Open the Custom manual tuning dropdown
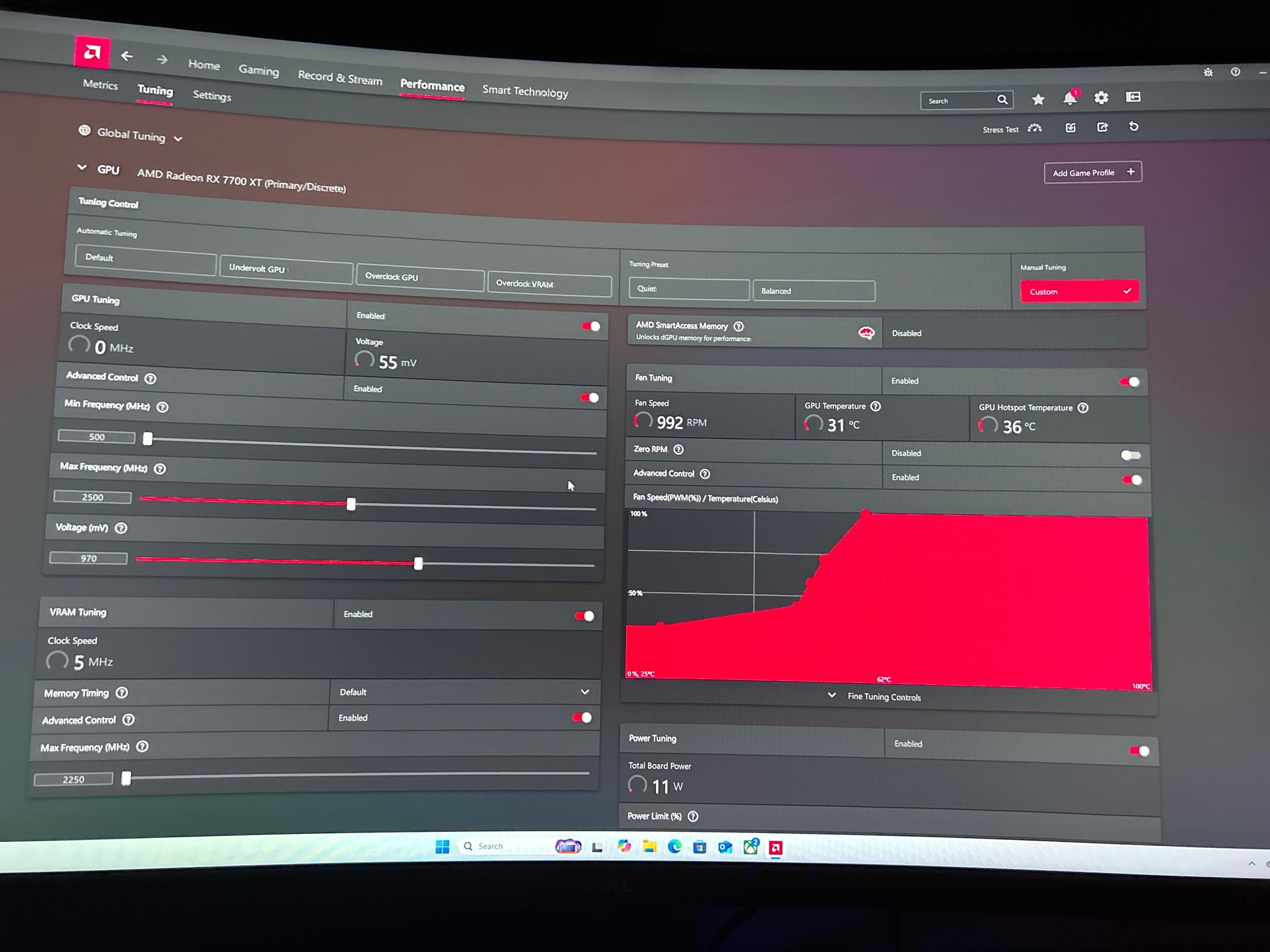The image size is (1270, 952). click(1080, 291)
